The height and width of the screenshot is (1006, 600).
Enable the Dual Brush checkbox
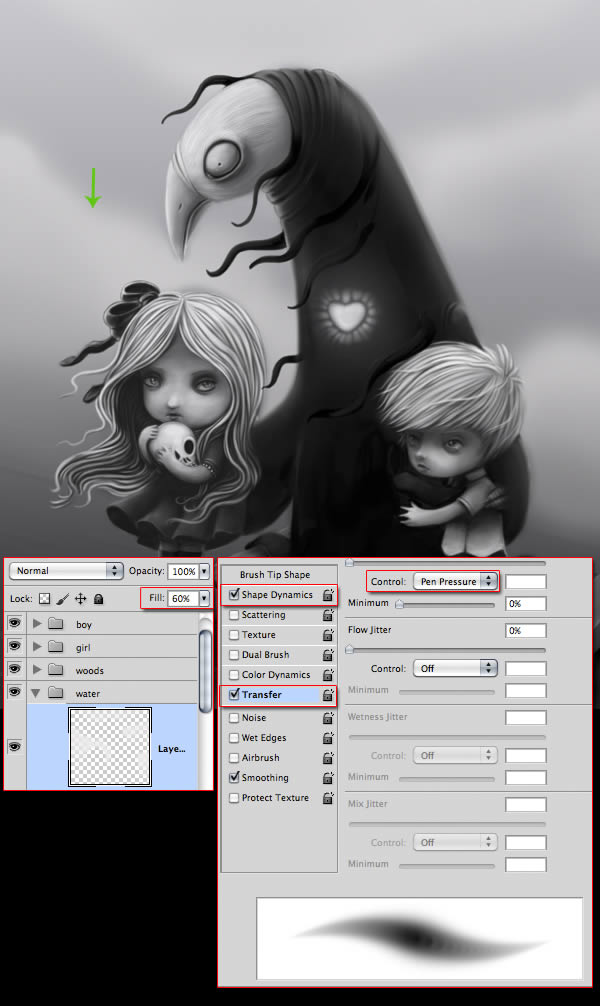coord(234,654)
